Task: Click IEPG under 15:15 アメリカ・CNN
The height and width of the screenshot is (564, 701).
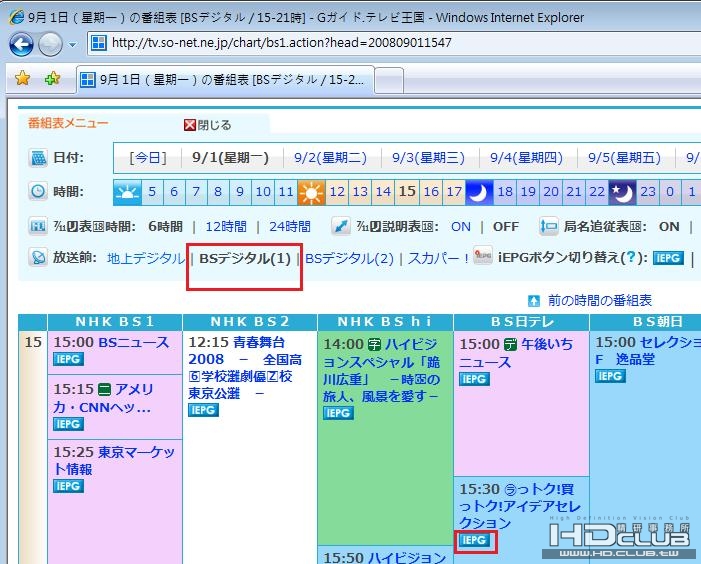Action: pos(68,424)
